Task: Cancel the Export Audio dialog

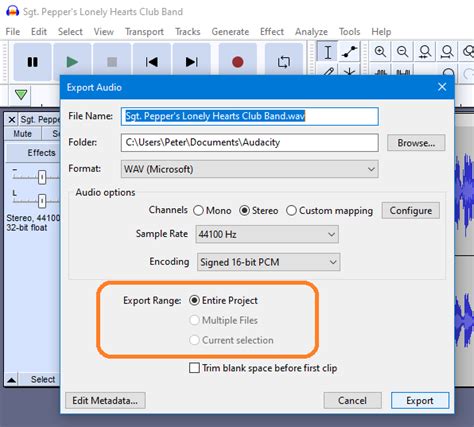Action: pos(352,400)
